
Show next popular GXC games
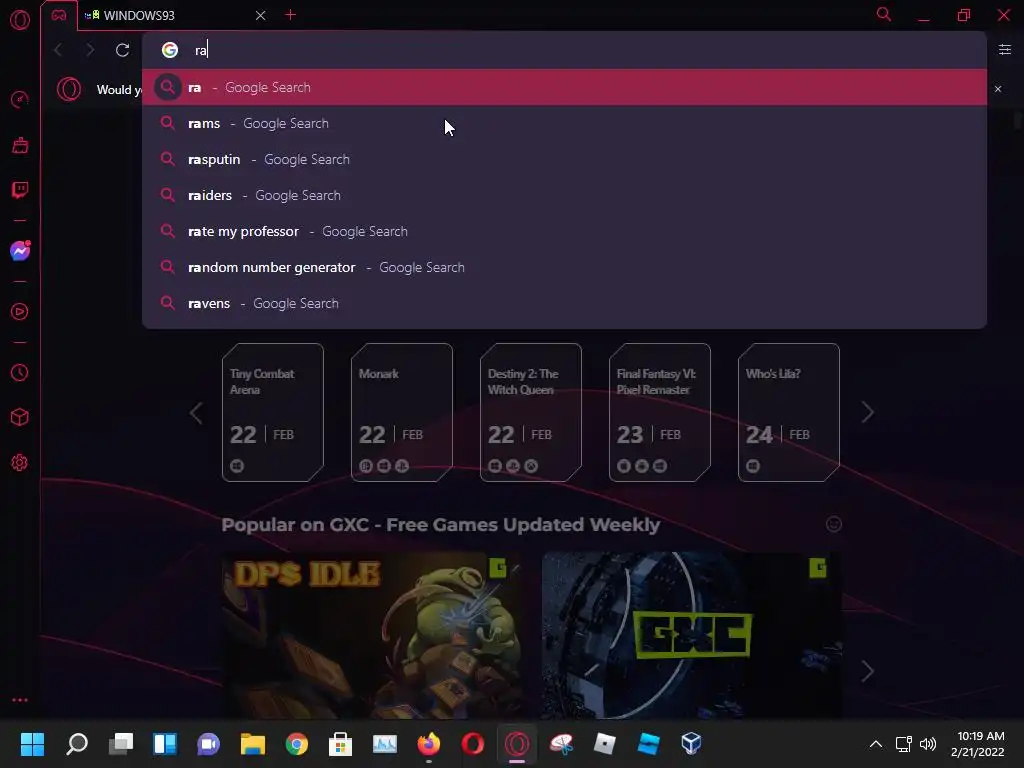[867, 671]
